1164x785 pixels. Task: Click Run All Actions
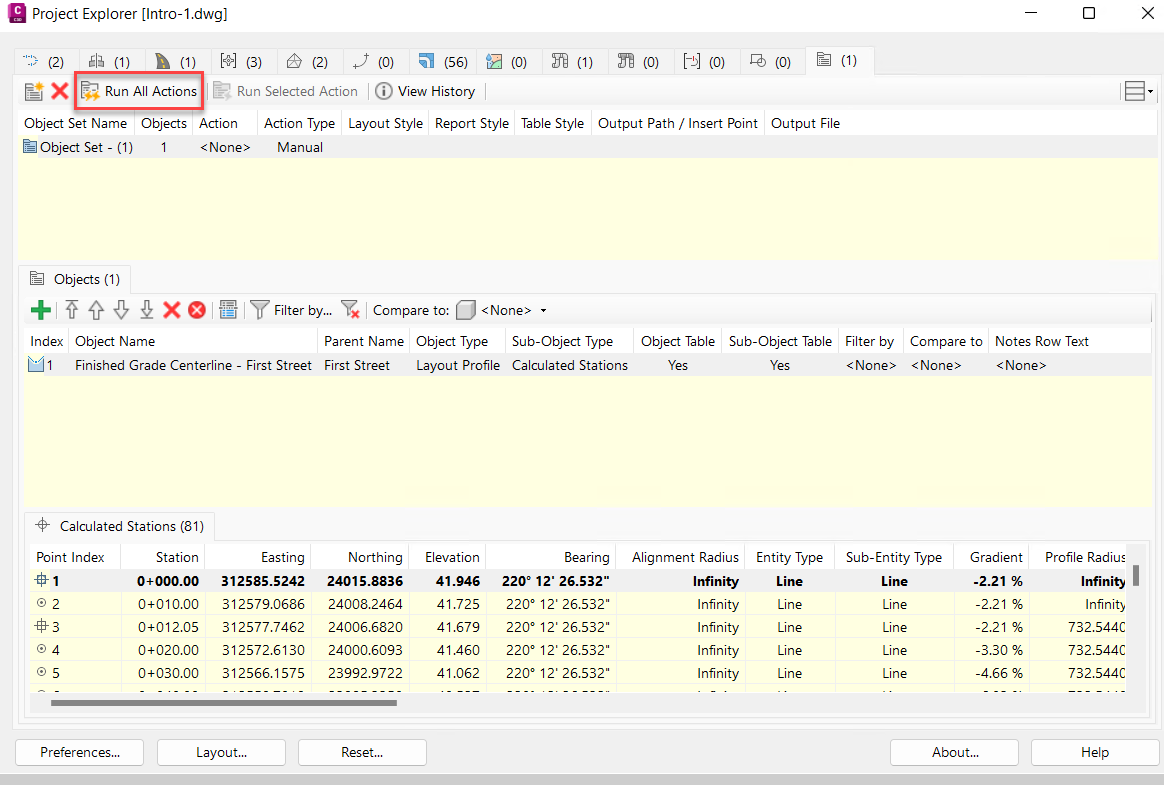pyautogui.click(x=140, y=91)
